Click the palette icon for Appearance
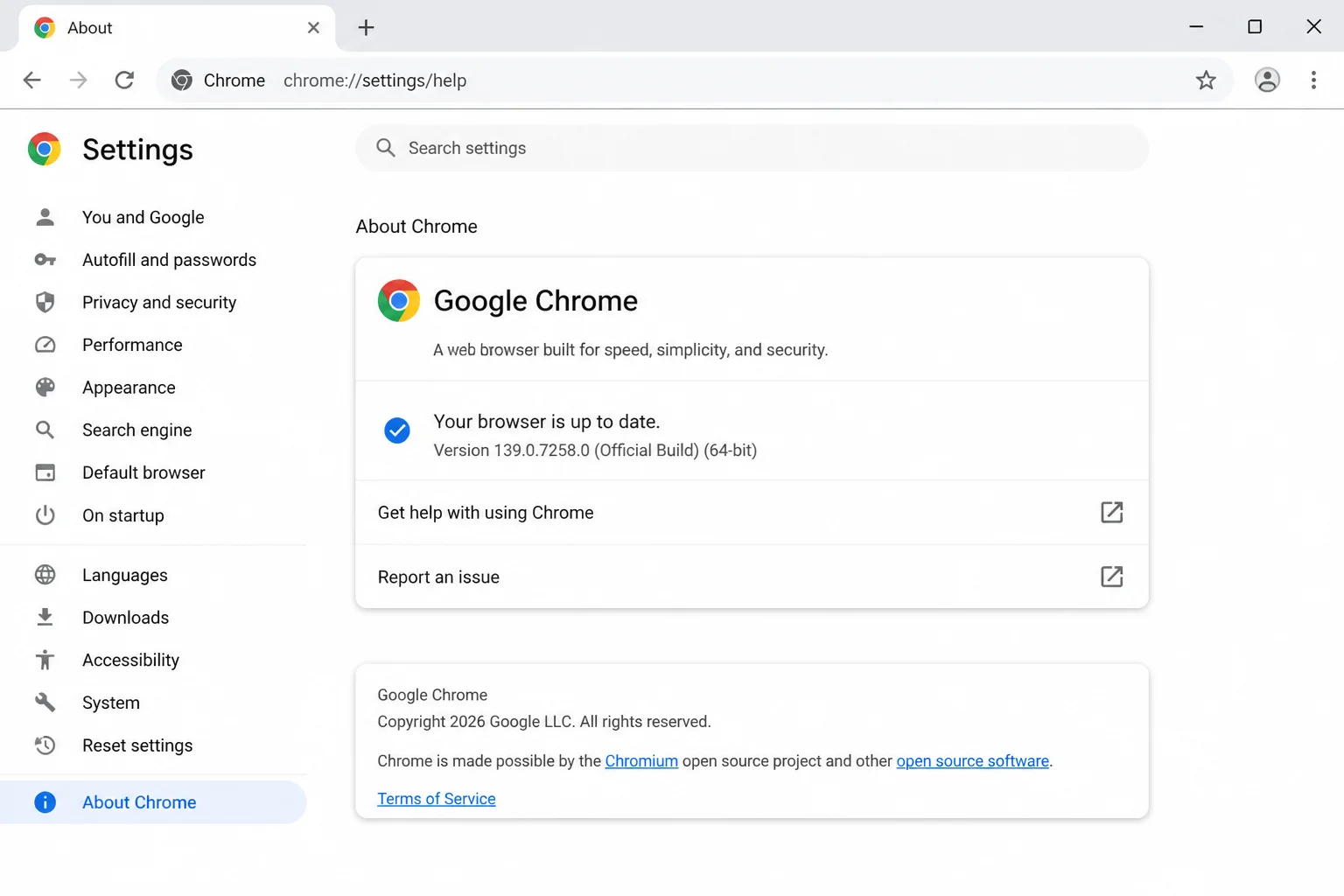 (45, 388)
